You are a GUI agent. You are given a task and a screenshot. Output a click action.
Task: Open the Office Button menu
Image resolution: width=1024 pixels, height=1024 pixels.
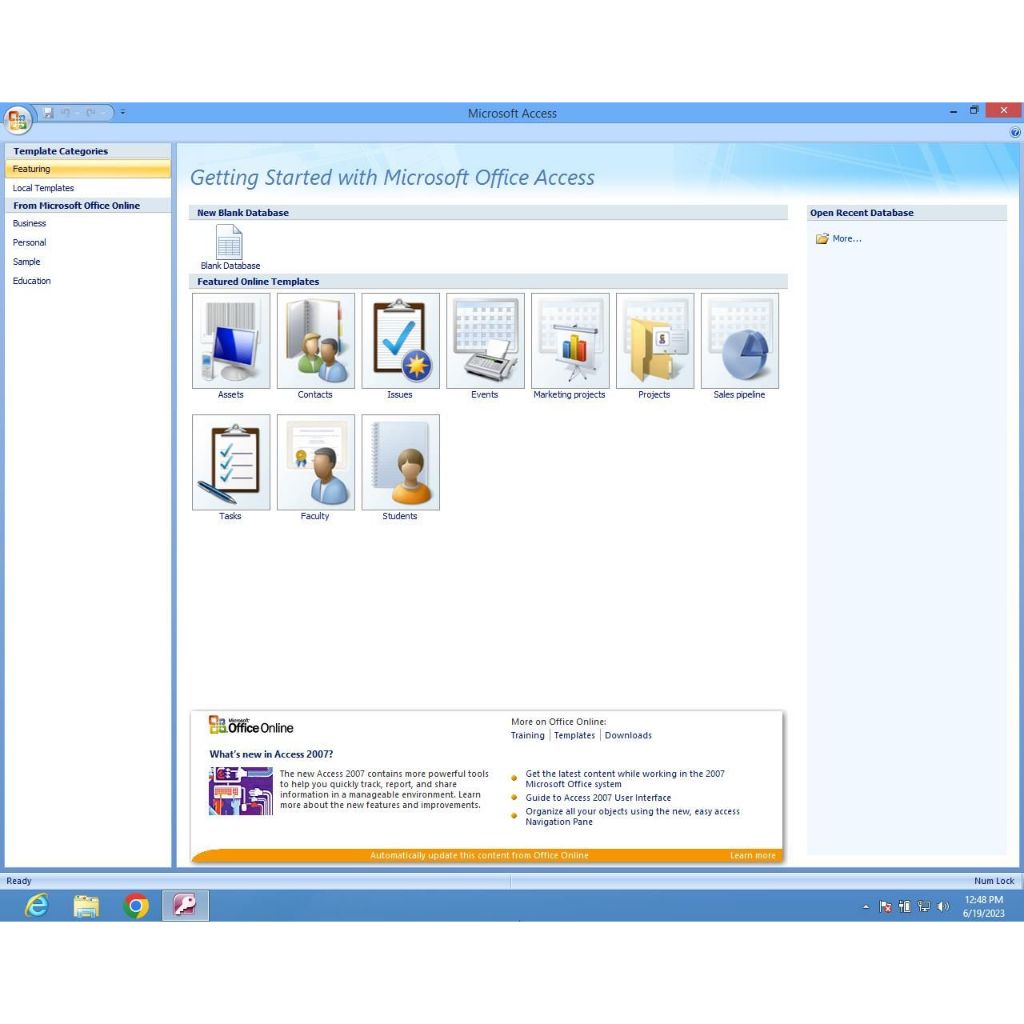[x=18, y=120]
